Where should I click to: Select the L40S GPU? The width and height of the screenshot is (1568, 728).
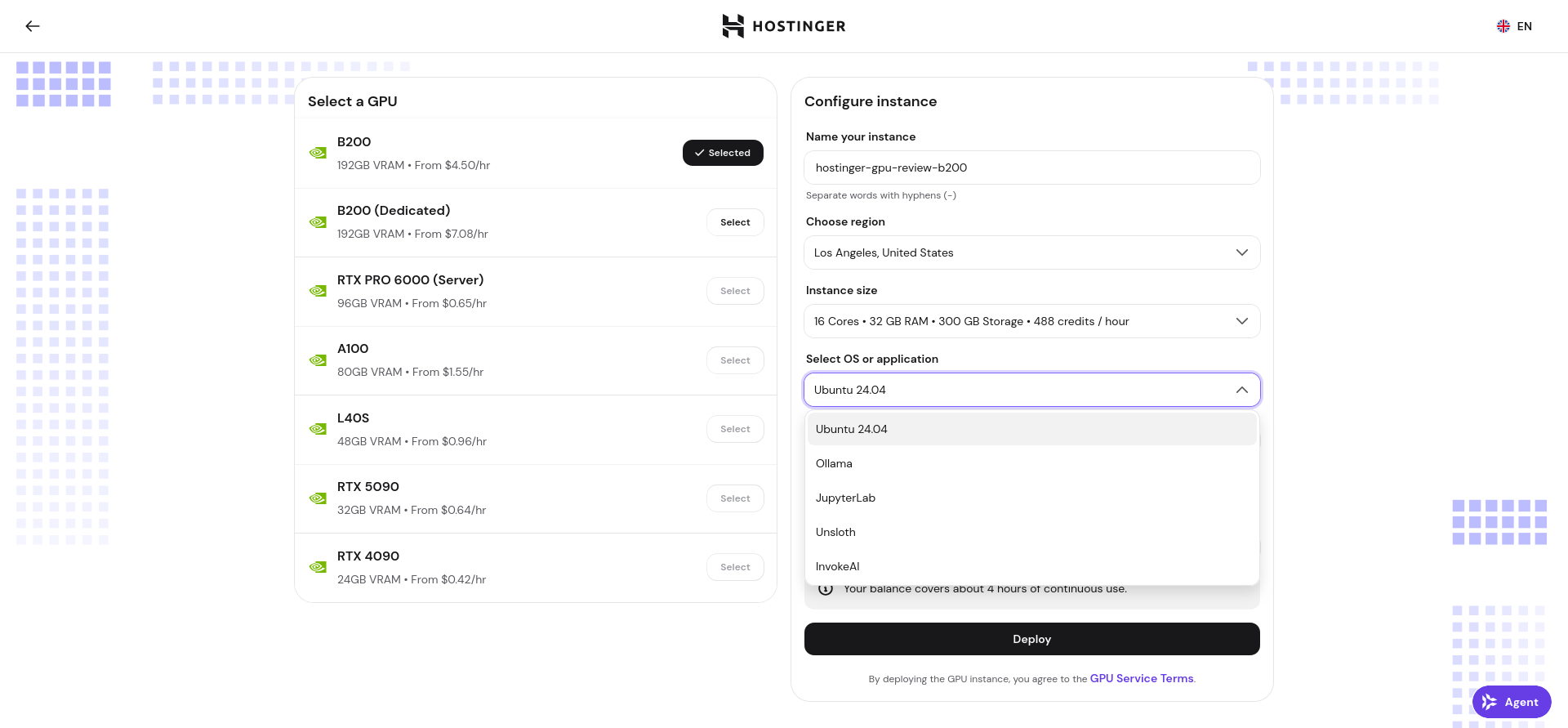pyautogui.click(x=735, y=429)
